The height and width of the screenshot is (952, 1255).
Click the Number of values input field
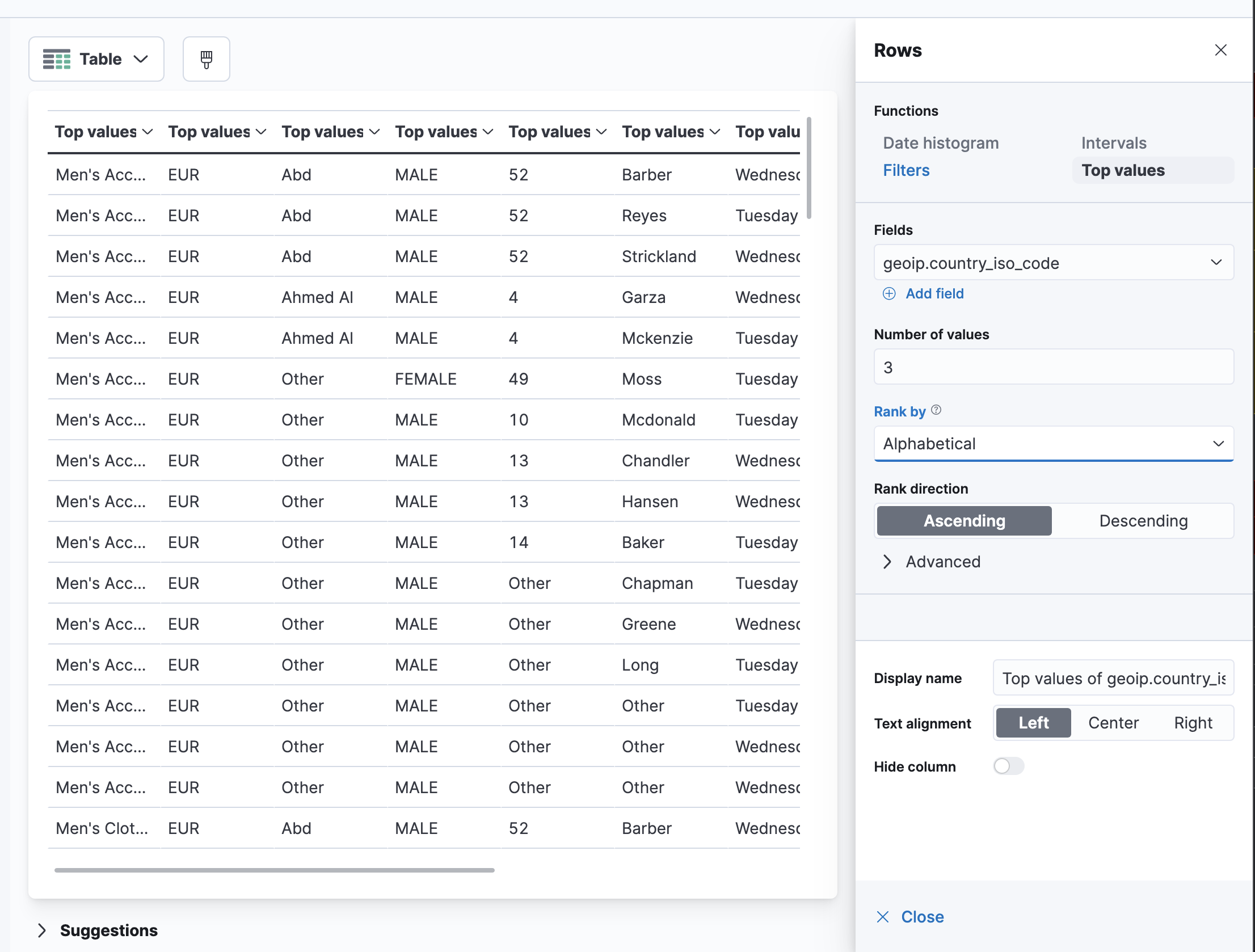[1054, 367]
